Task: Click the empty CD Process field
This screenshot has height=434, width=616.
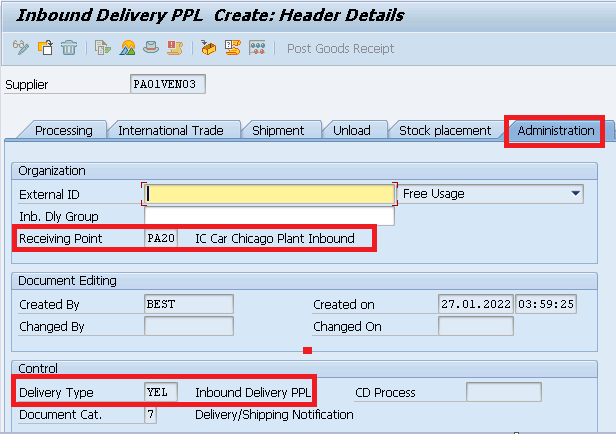Action: (504, 392)
